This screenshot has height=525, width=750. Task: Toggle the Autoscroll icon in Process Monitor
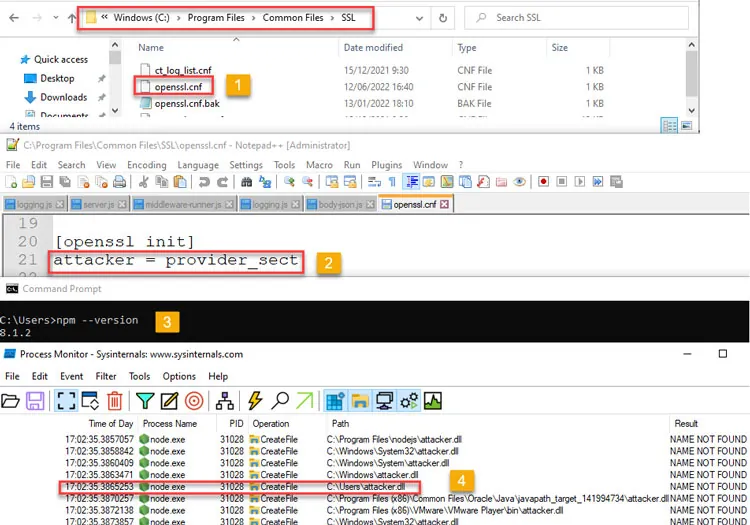[x=90, y=401]
